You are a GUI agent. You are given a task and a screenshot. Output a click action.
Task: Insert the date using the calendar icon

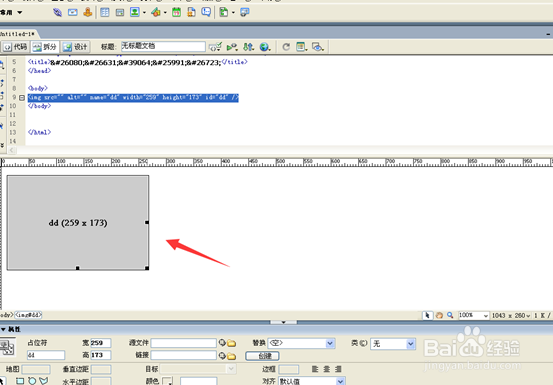(176, 13)
